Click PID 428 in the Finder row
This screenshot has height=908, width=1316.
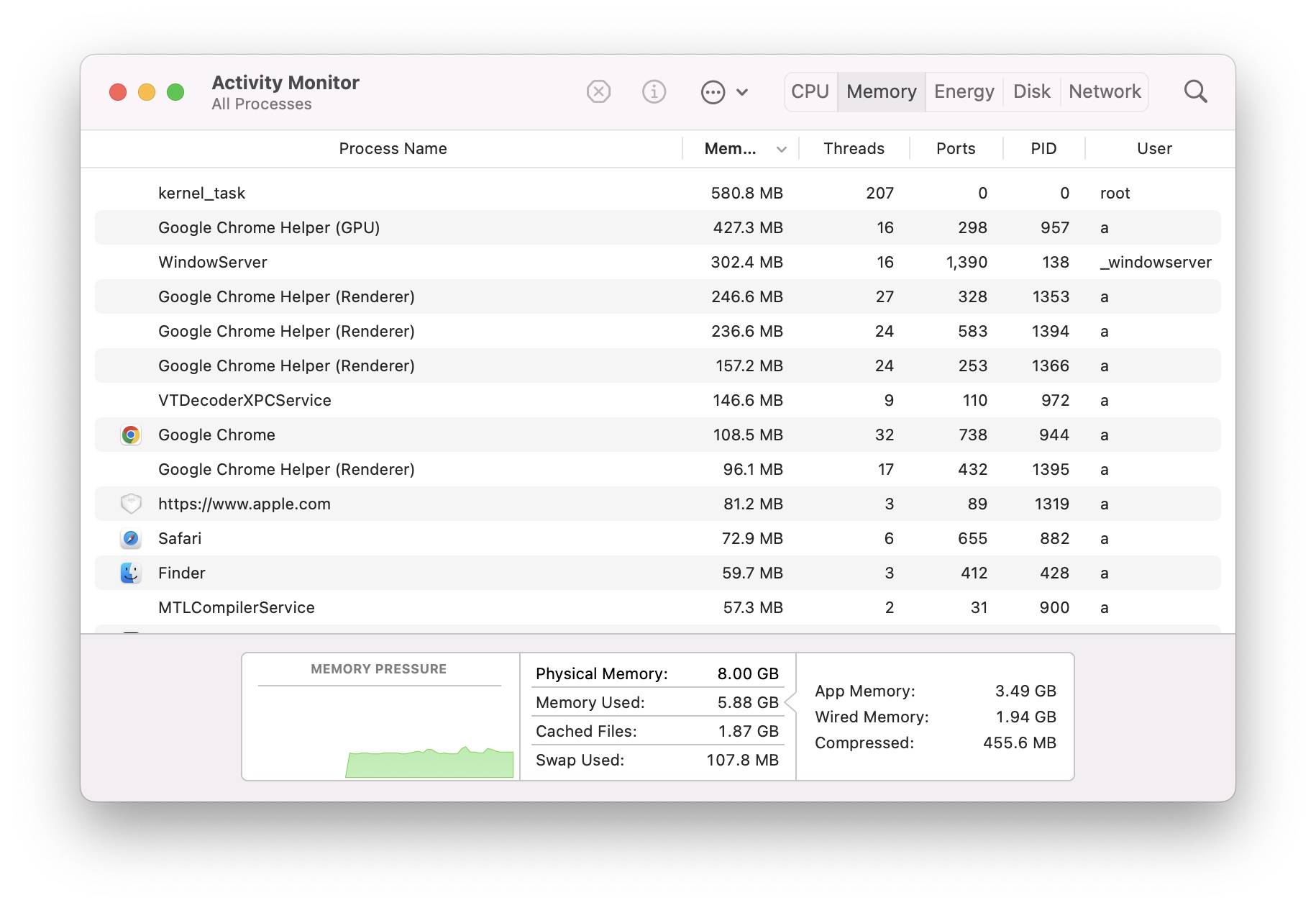pyautogui.click(x=1054, y=573)
